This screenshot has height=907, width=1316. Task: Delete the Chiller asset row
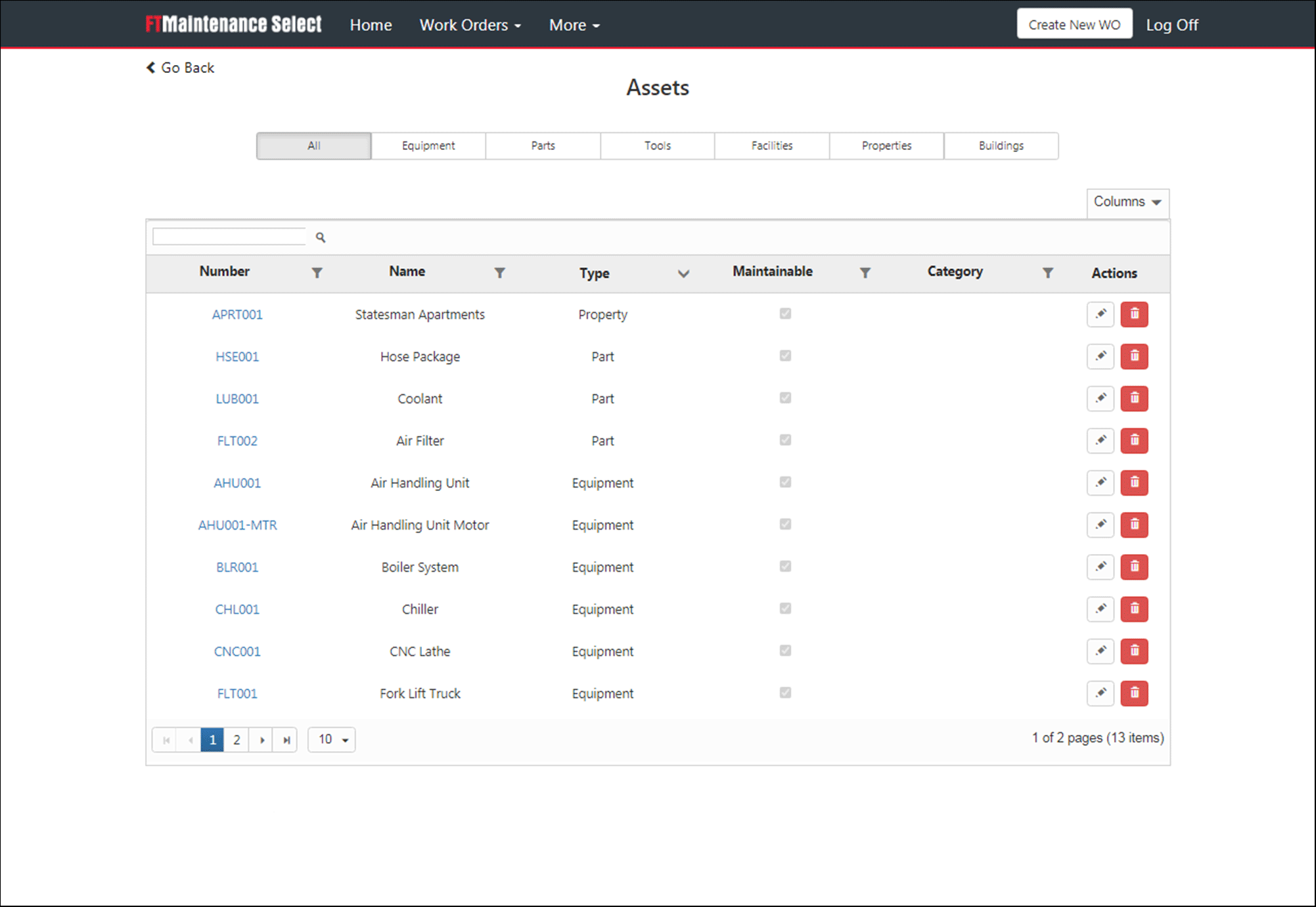click(1134, 609)
